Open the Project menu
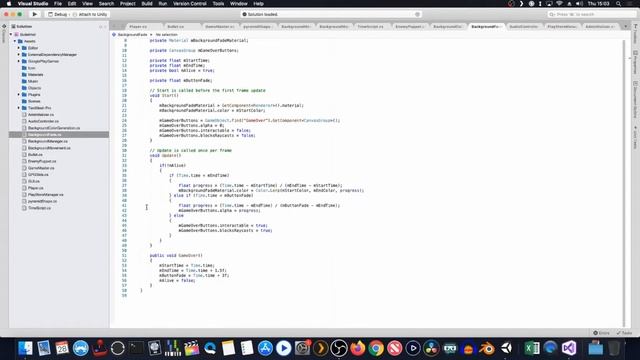 point(127,4)
